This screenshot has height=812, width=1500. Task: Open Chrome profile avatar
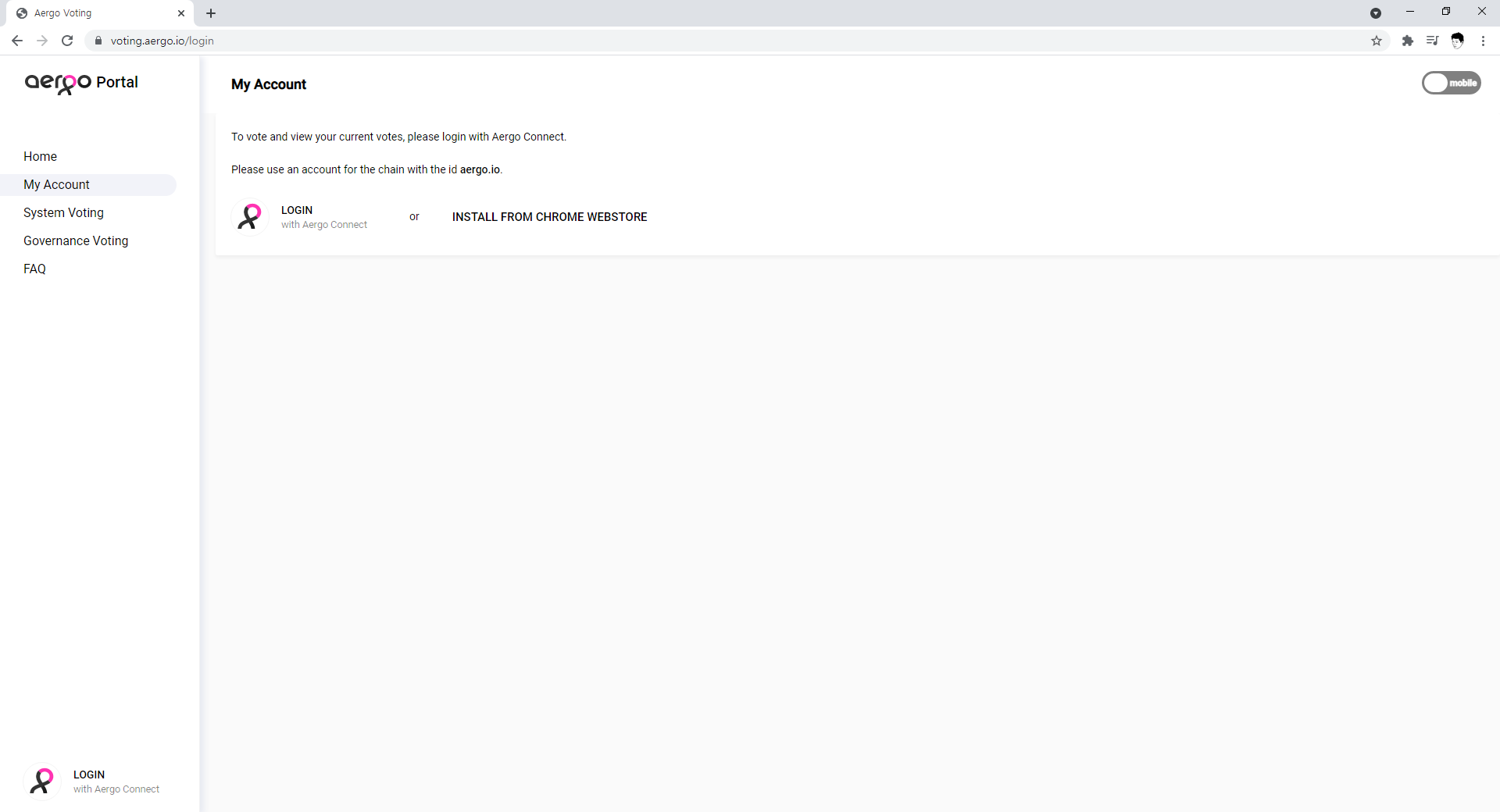[x=1457, y=41]
